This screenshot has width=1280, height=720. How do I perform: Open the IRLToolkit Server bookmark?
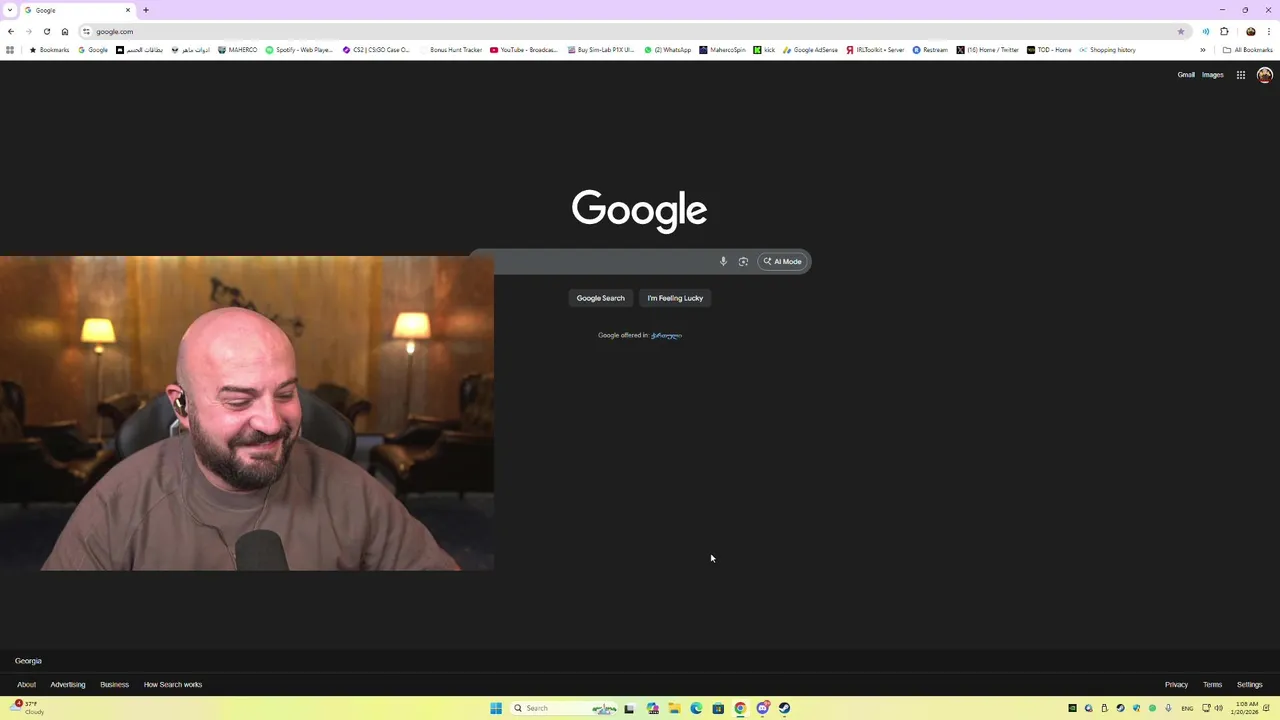pos(876,50)
